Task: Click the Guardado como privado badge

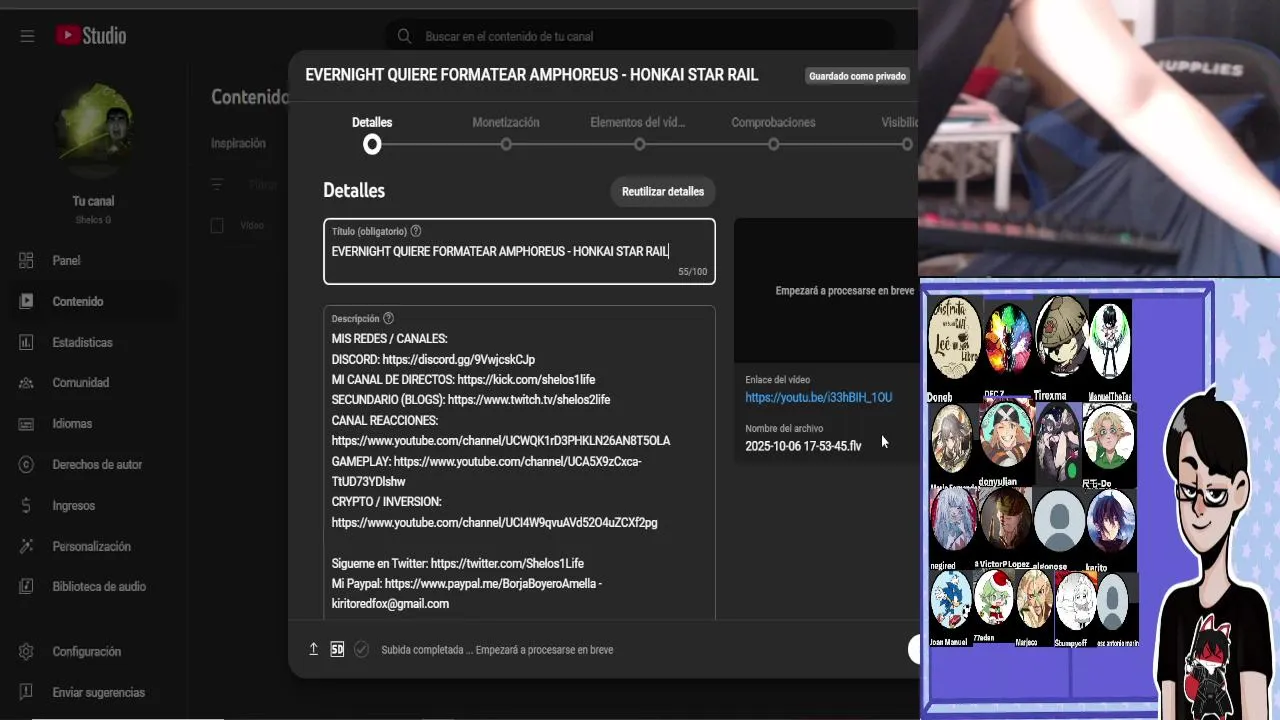Action: click(857, 76)
